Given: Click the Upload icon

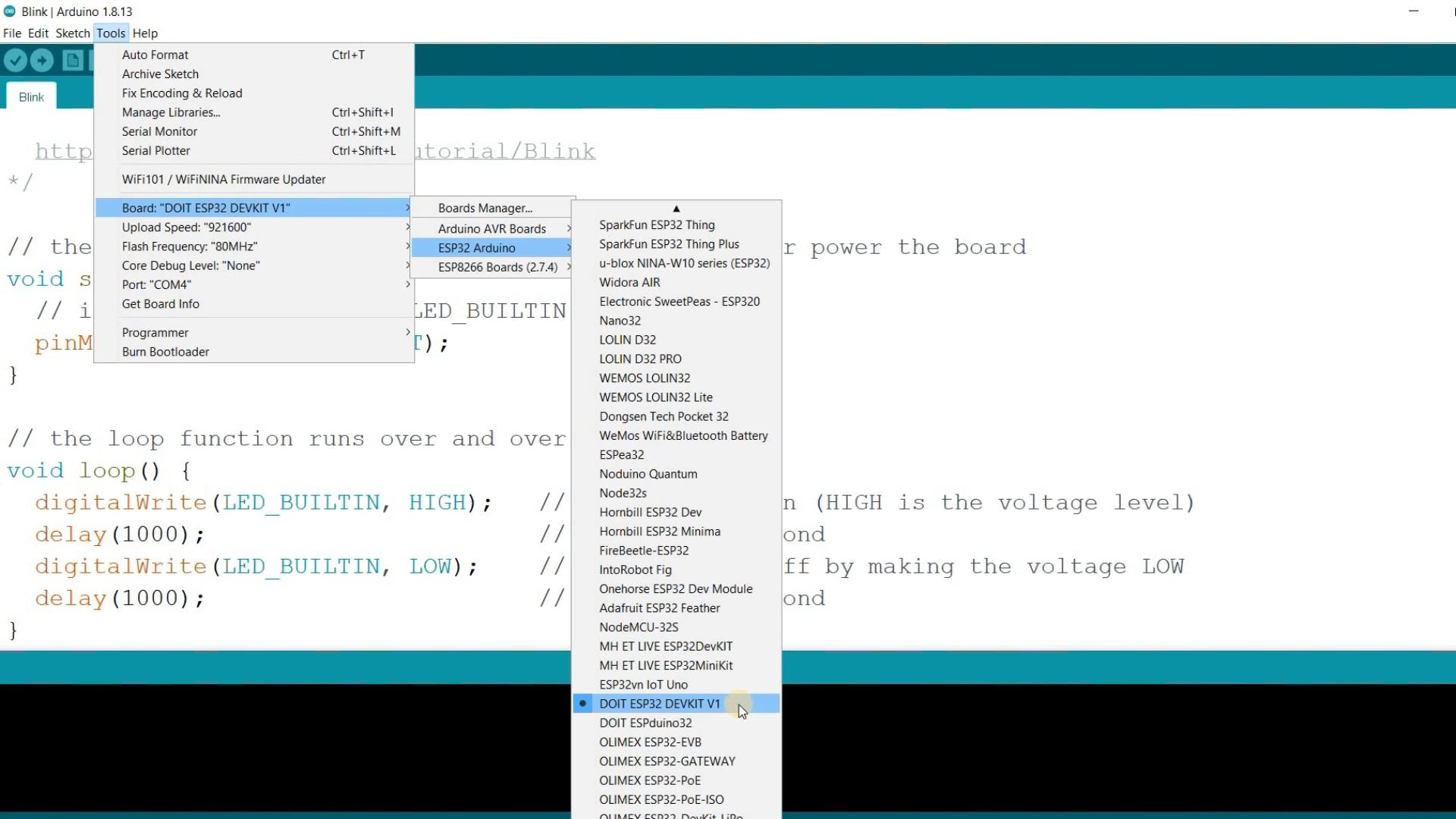Looking at the screenshot, I should (x=42, y=61).
